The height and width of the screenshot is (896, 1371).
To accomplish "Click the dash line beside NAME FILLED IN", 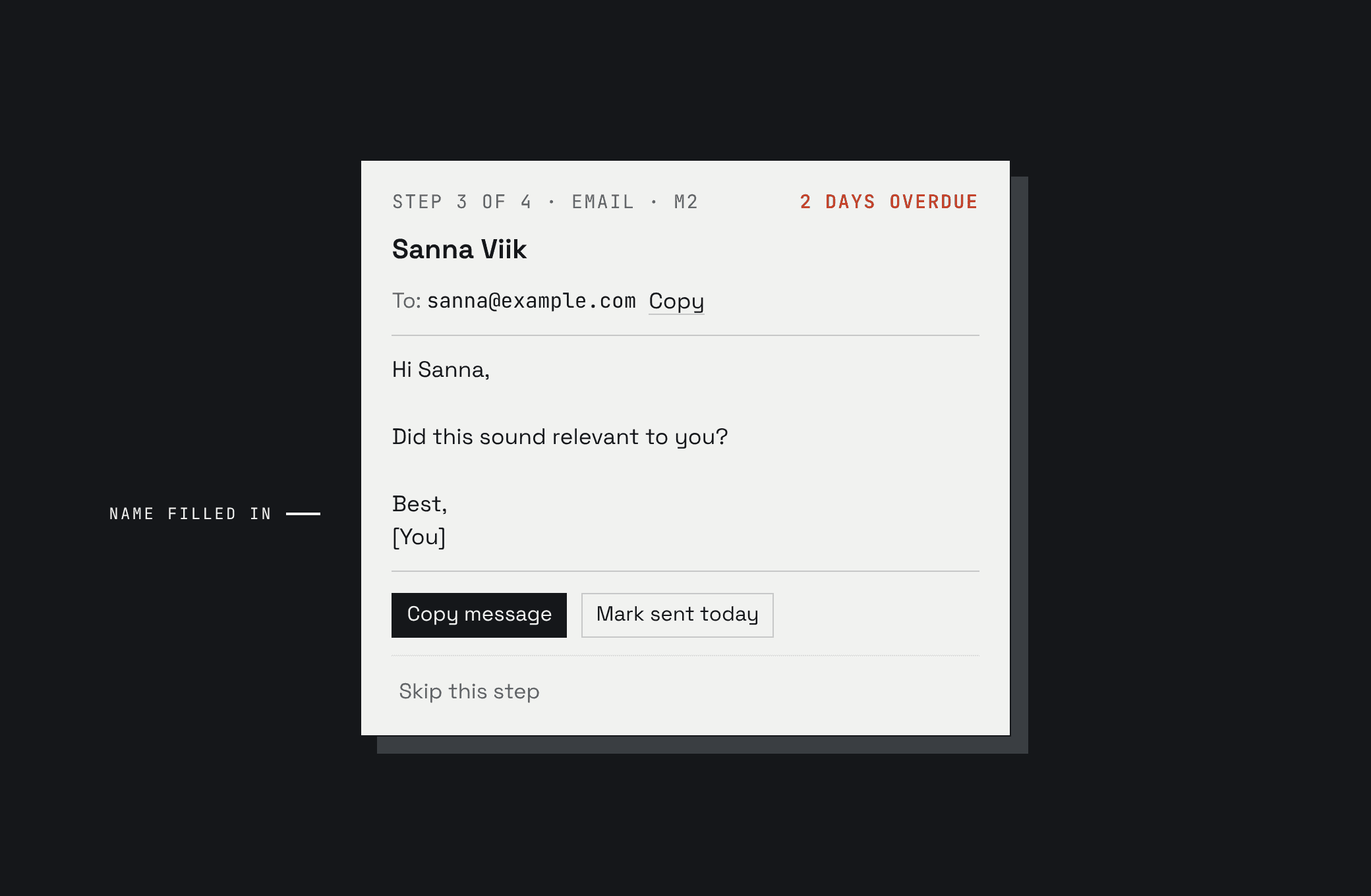I will click(303, 514).
